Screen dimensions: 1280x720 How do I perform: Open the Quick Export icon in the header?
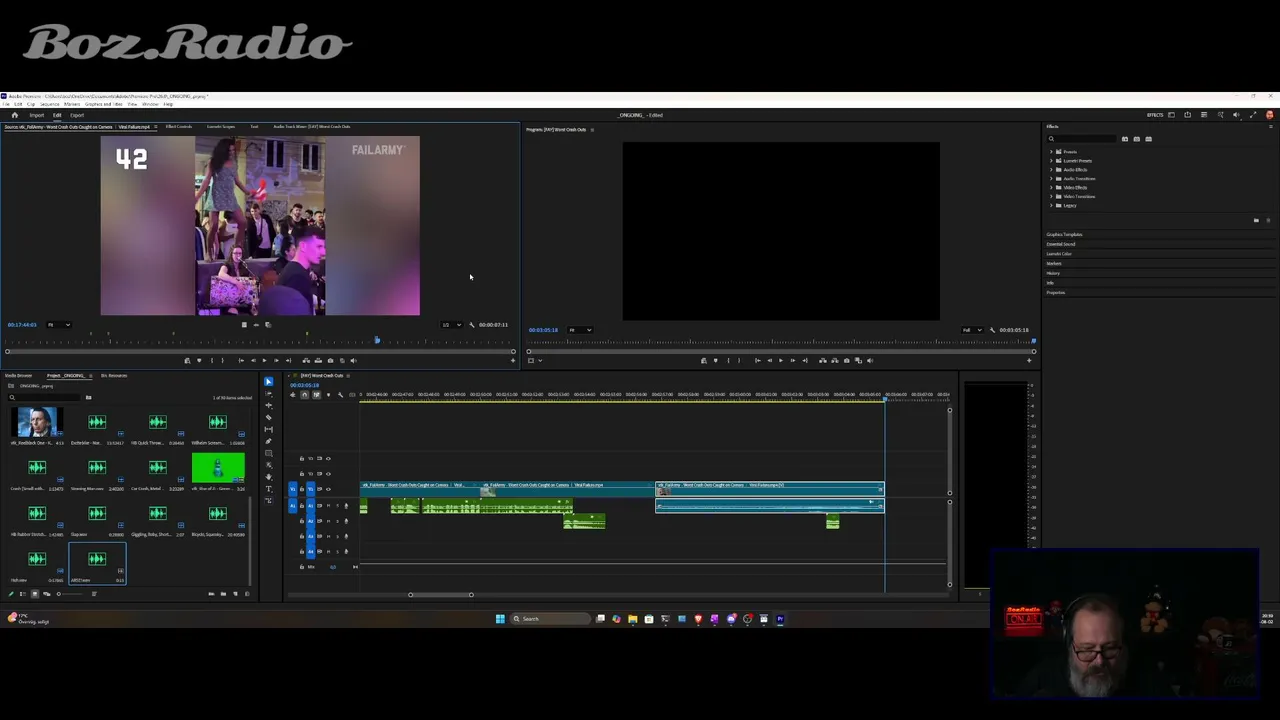pos(1187,115)
